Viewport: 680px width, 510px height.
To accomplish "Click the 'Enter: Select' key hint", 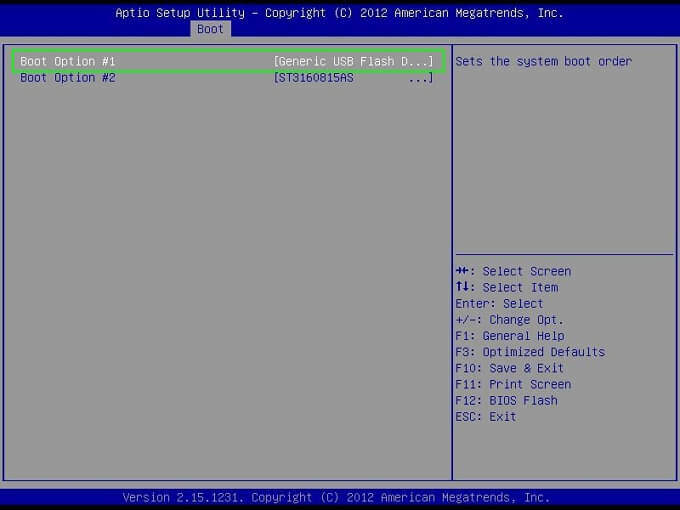I will point(499,304).
